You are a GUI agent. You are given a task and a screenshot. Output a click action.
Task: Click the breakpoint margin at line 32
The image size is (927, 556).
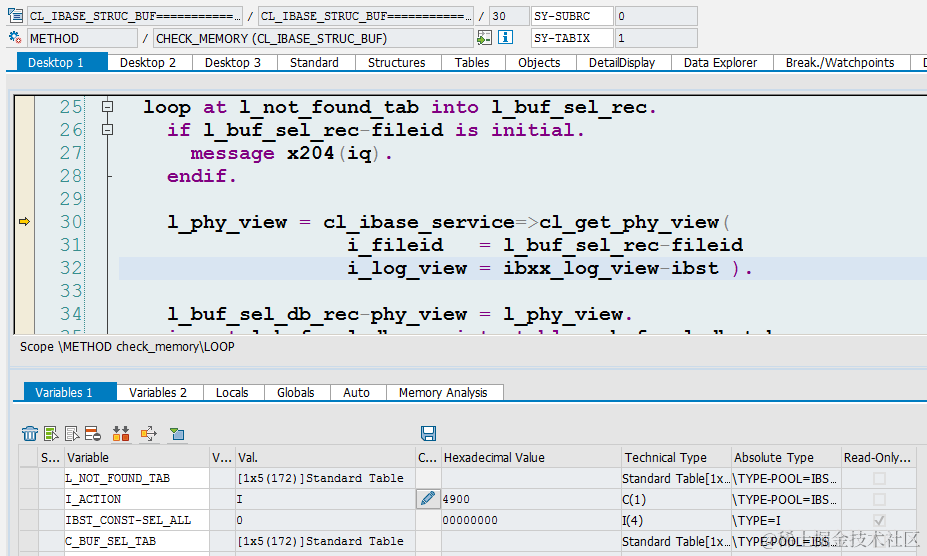(x=24, y=268)
